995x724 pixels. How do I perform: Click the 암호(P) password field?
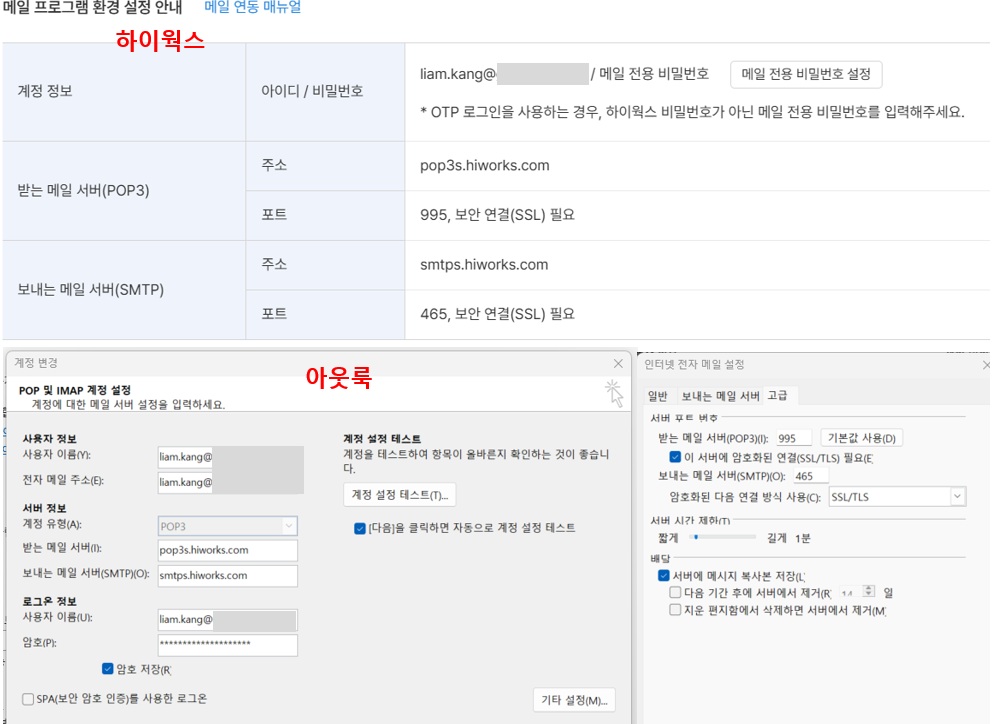pos(227,644)
